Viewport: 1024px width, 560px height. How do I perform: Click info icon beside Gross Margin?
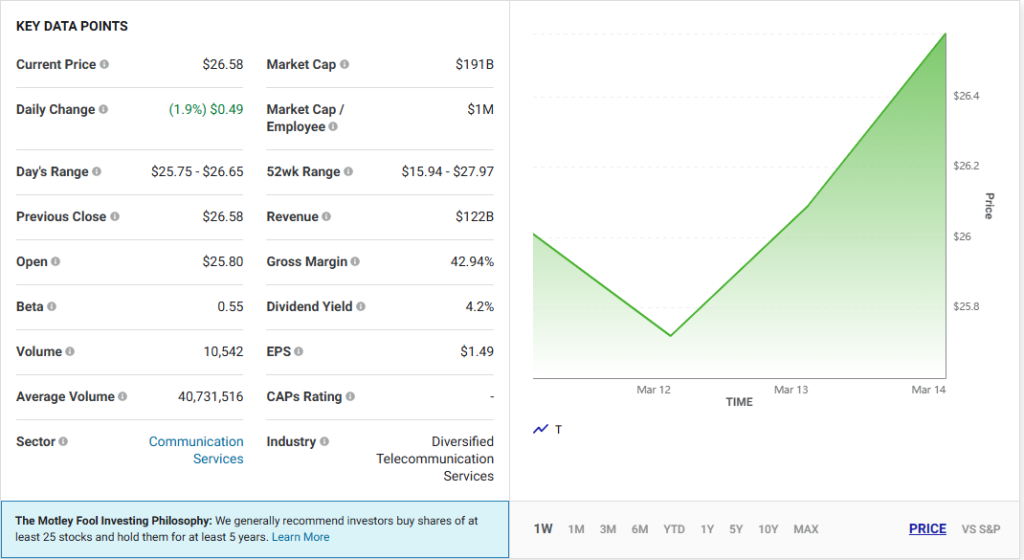tap(355, 261)
